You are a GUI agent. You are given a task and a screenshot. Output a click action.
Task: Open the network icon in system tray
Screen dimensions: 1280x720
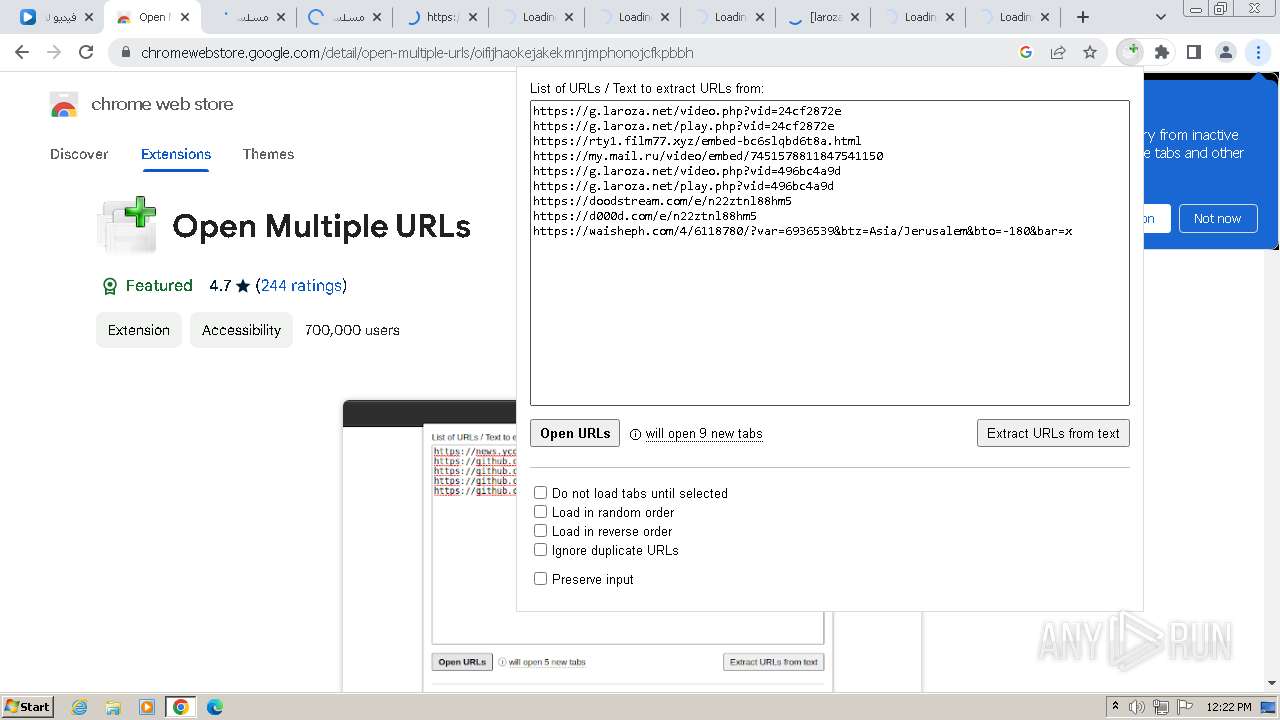pyautogui.click(x=1161, y=707)
